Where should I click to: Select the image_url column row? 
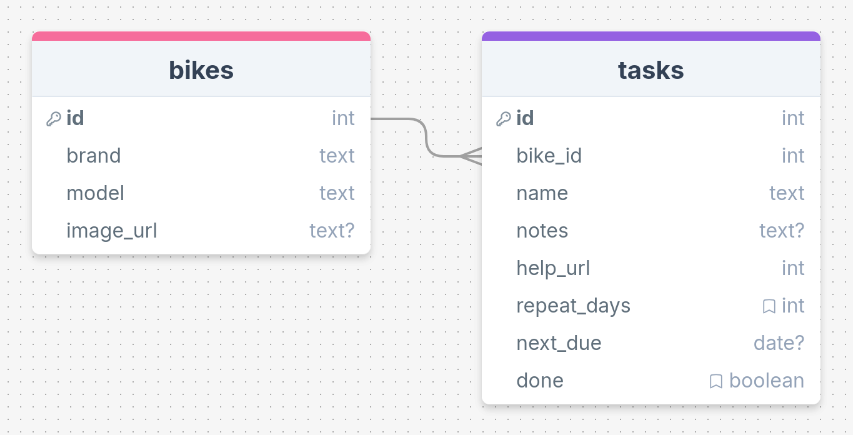point(201,231)
